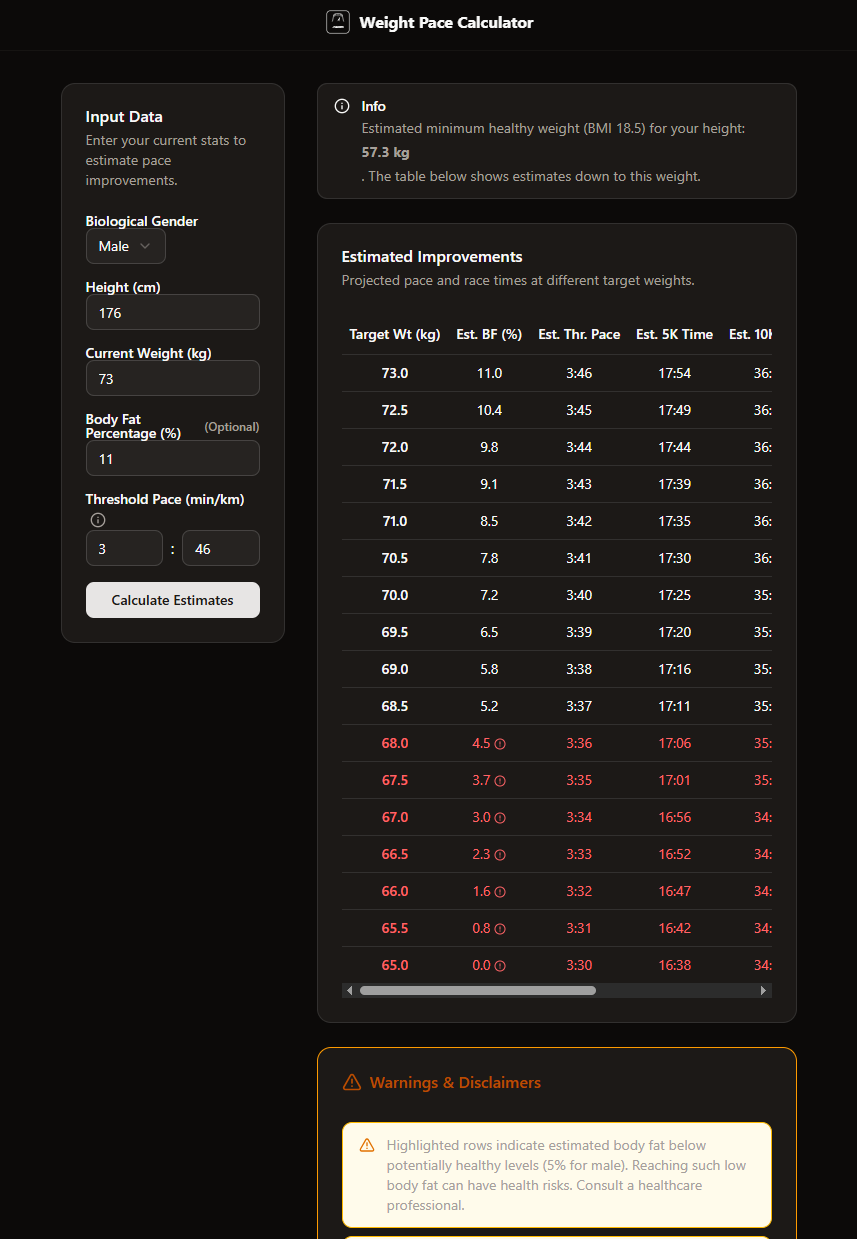The image size is (857, 1239).
Task: Click the Body Fat Percentage input field
Action: click(x=173, y=458)
